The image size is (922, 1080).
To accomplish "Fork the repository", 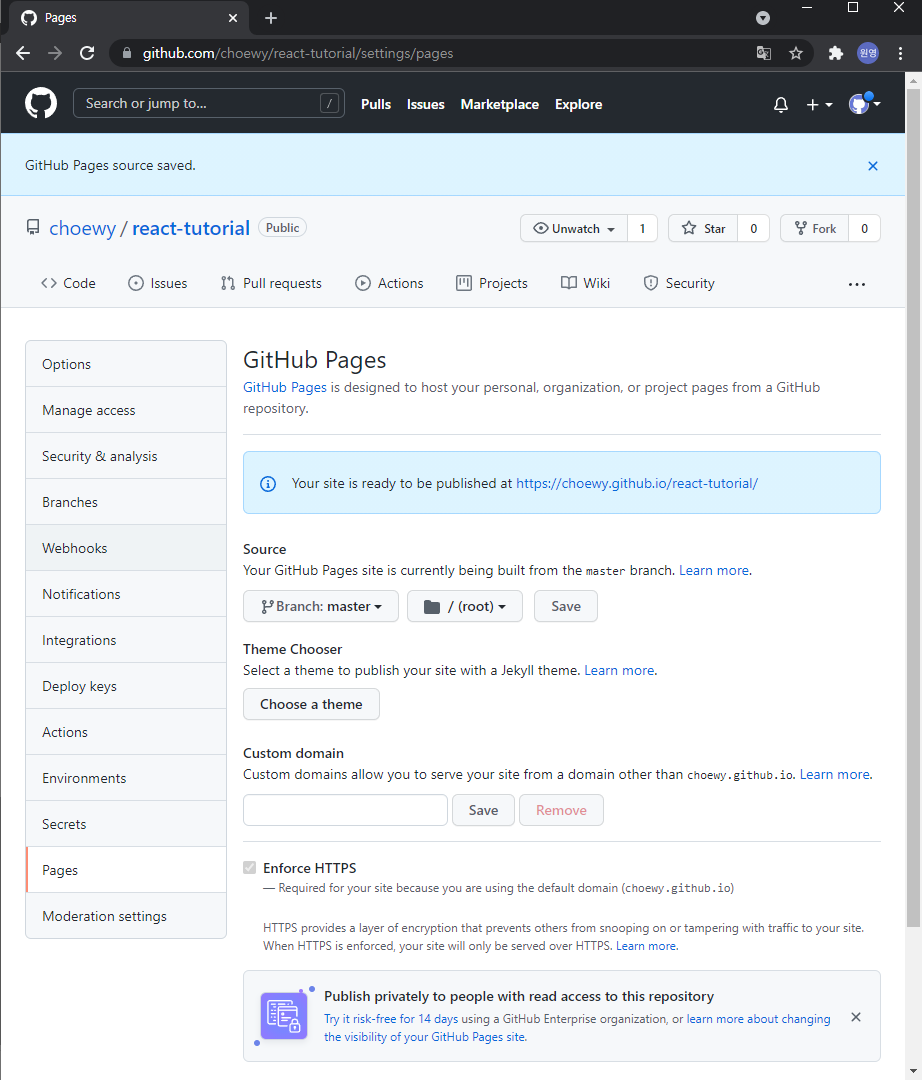I will click(x=815, y=229).
